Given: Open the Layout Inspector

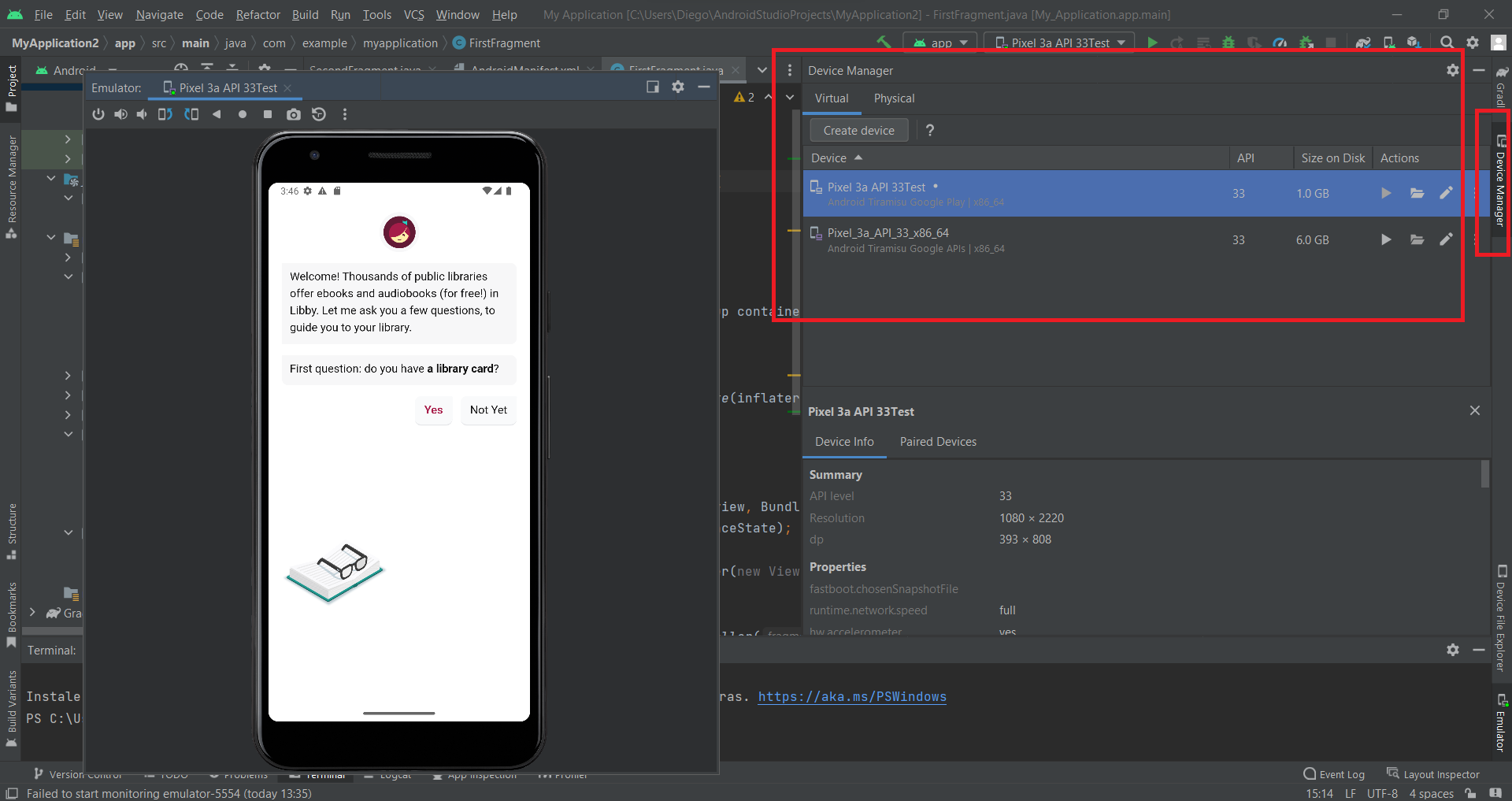Looking at the screenshot, I should click(x=1433, y=774).
